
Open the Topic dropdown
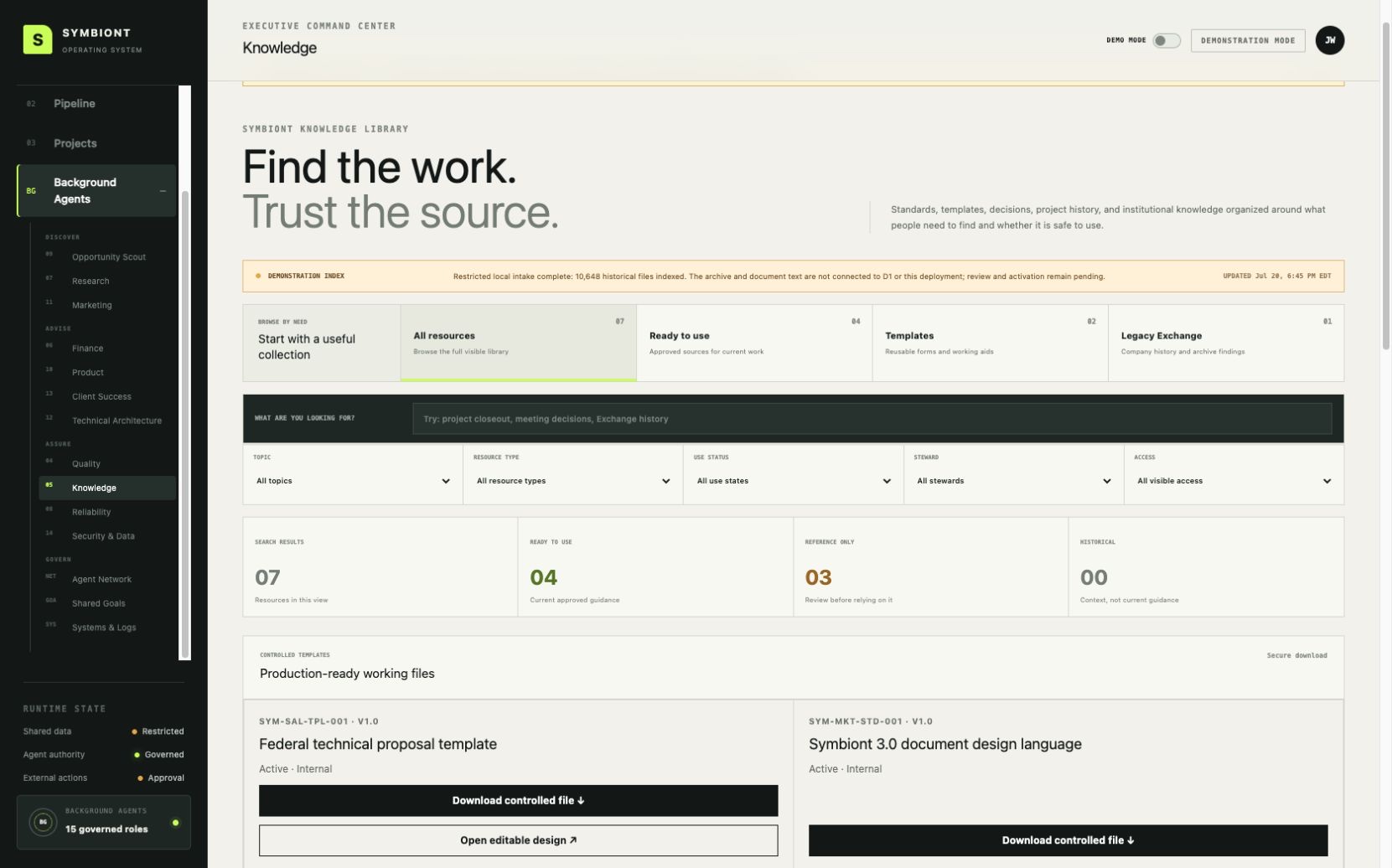353,481
